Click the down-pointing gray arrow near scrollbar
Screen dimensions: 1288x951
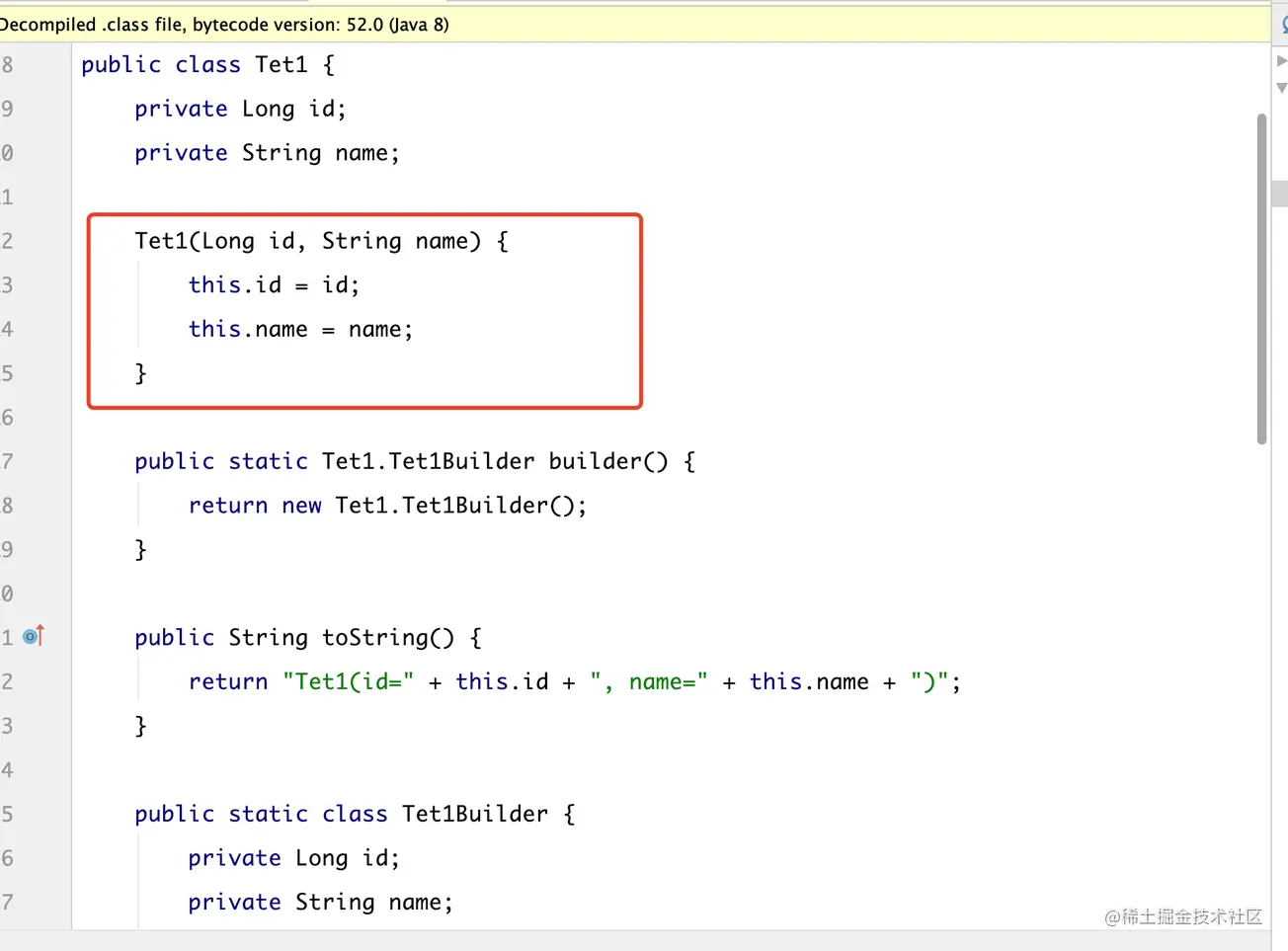[x=1281, y=88]
